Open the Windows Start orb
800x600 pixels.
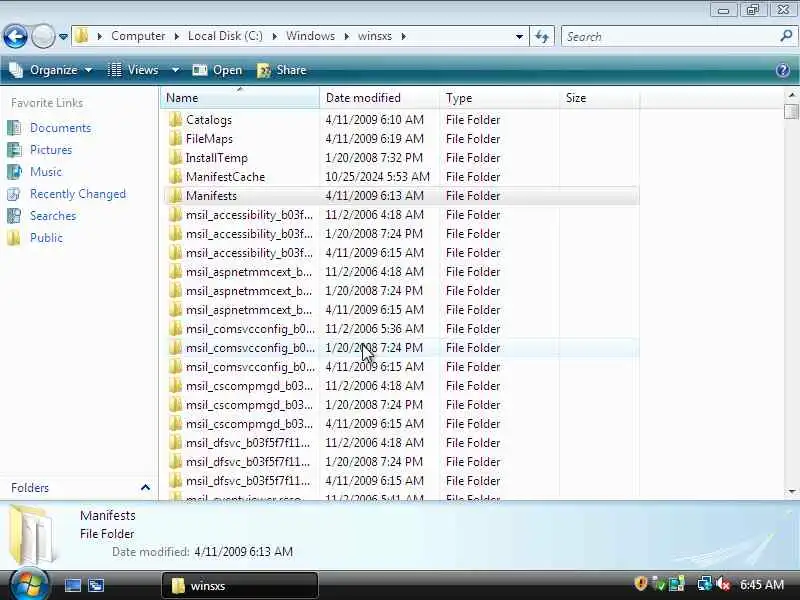(x=29, y=583)
